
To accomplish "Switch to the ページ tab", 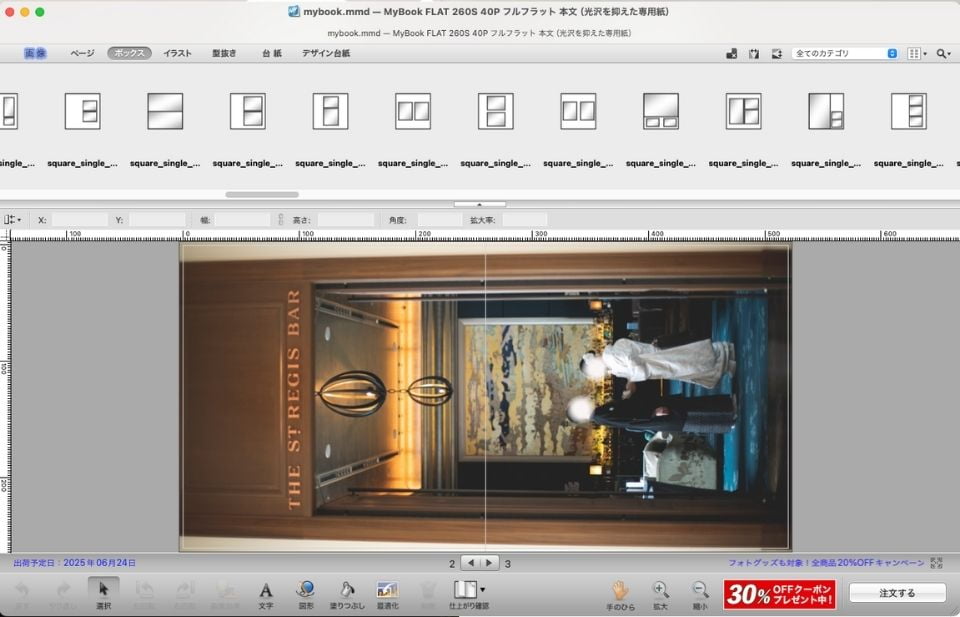I will click(82, 53).
